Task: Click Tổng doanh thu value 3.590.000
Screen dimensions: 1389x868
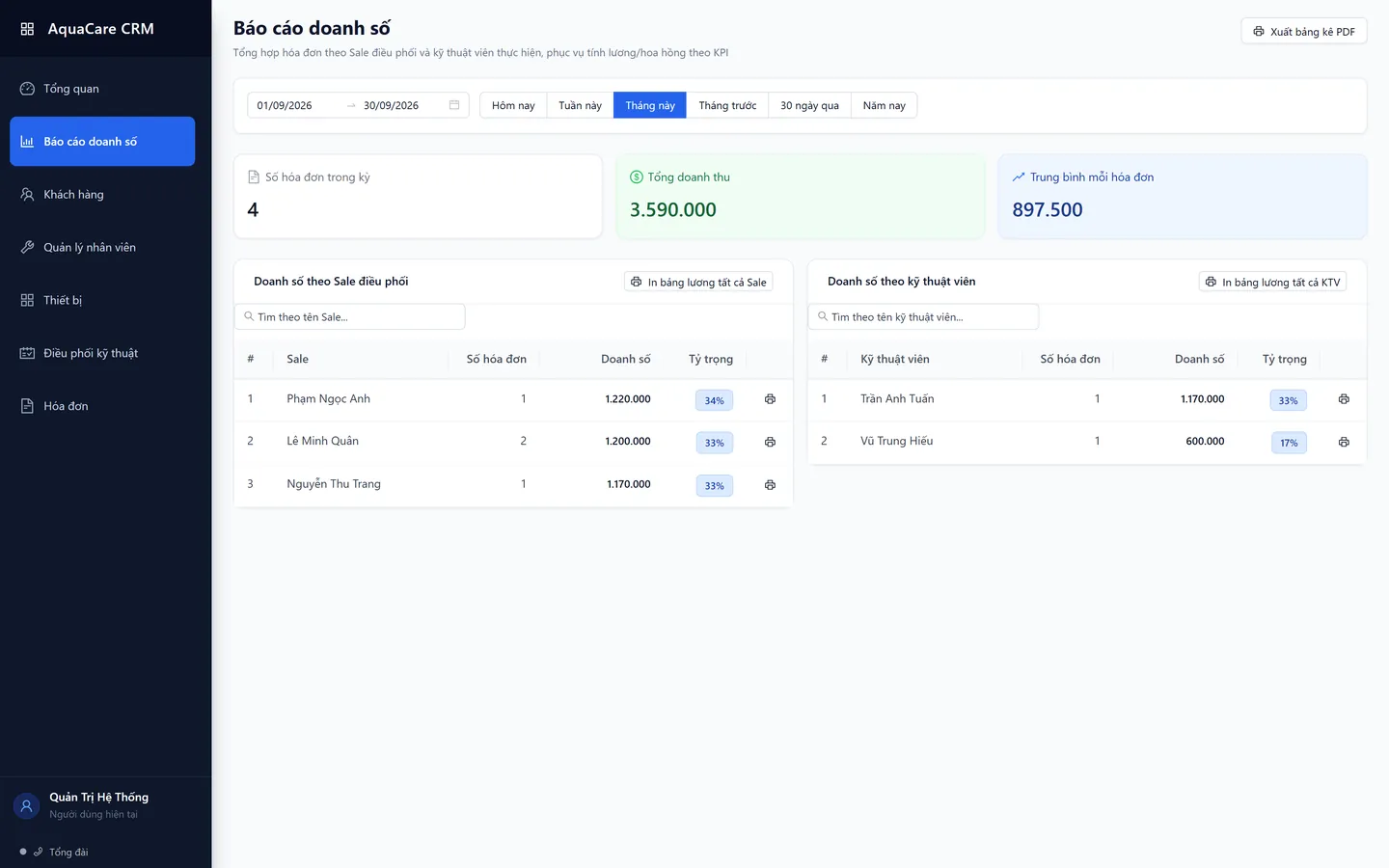Action: [673, 210]
